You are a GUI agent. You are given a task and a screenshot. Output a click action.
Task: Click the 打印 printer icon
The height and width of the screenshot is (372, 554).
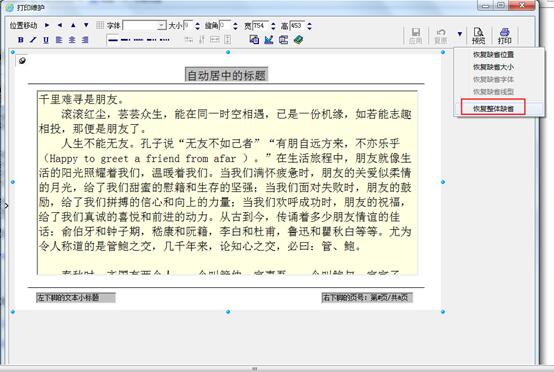505,36
